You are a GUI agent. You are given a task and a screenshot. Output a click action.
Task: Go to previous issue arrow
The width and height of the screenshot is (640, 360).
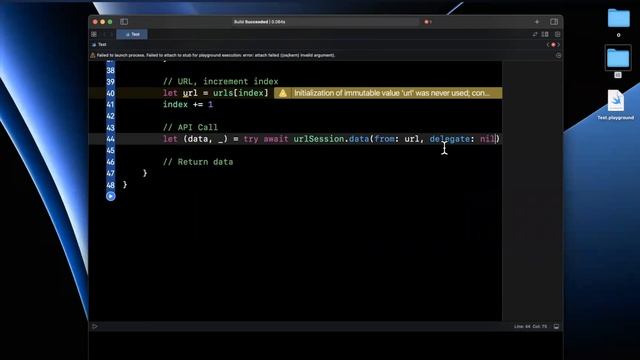coord(548,44)
